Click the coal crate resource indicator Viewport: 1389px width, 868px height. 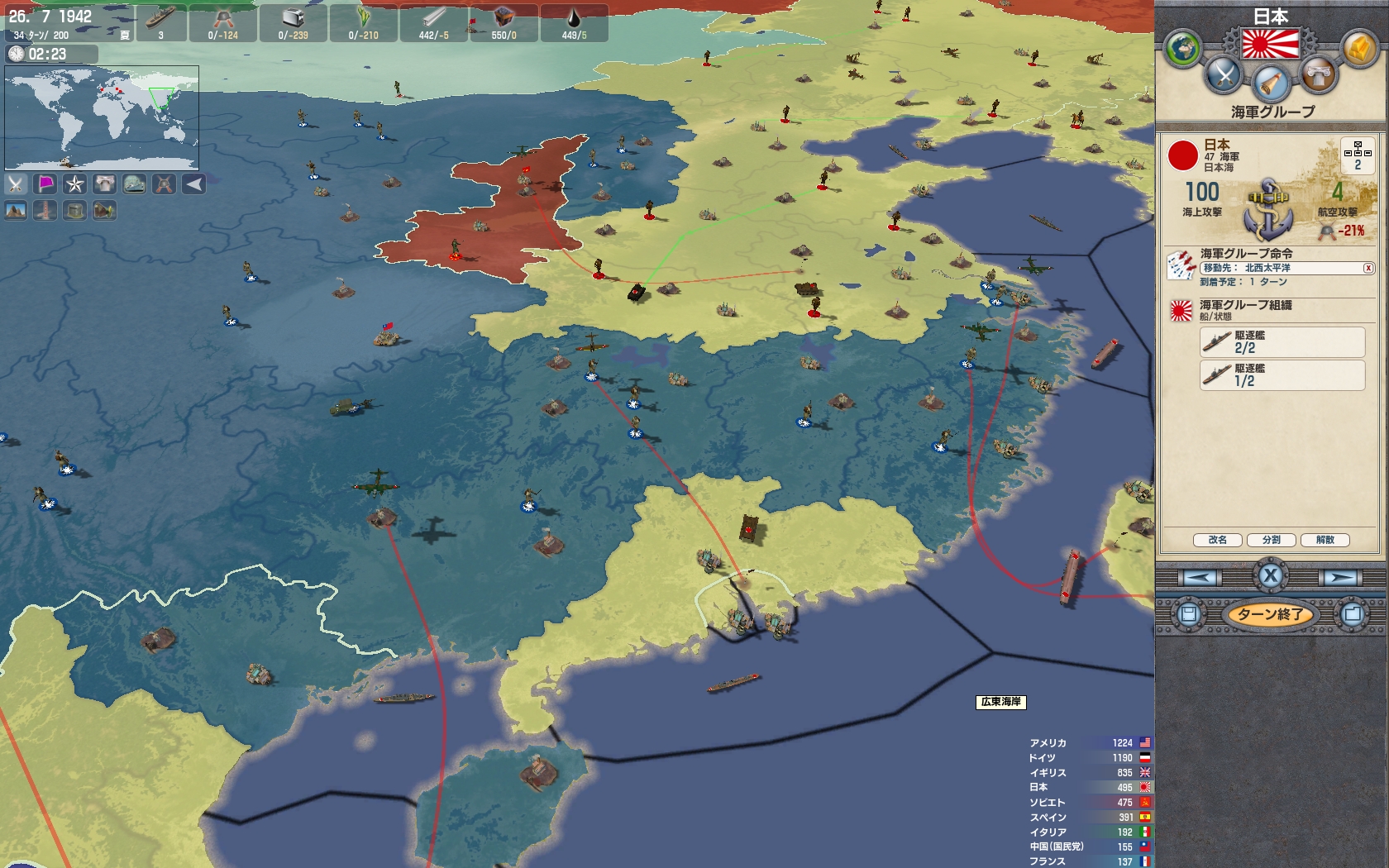point(504,23)
